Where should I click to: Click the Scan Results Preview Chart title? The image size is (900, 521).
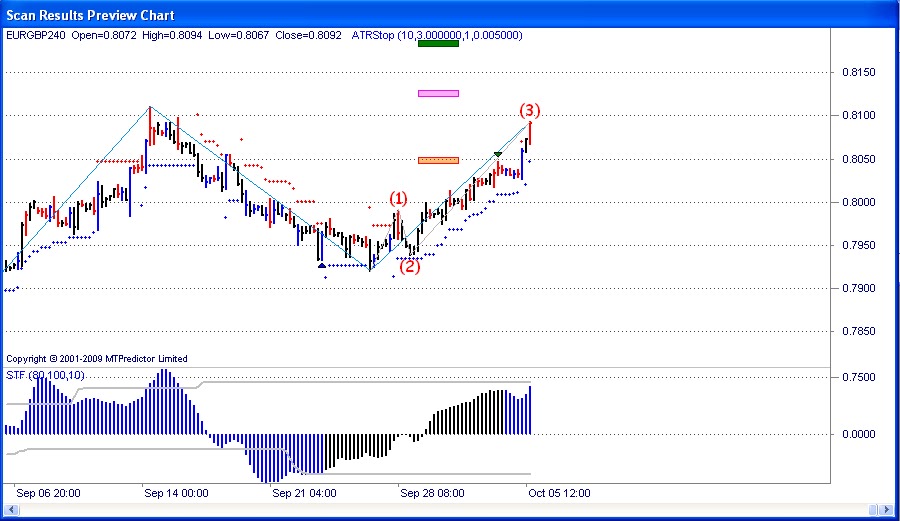click(x=90, y=15)
